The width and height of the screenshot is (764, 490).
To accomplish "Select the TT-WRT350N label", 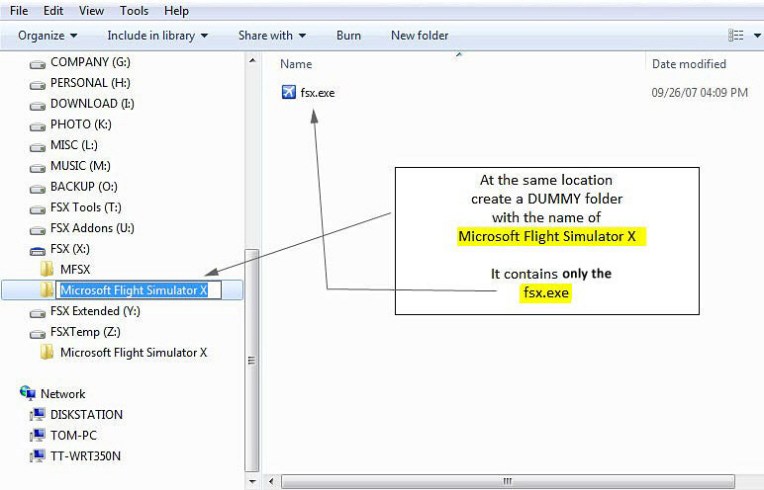I will pos(85,456).
